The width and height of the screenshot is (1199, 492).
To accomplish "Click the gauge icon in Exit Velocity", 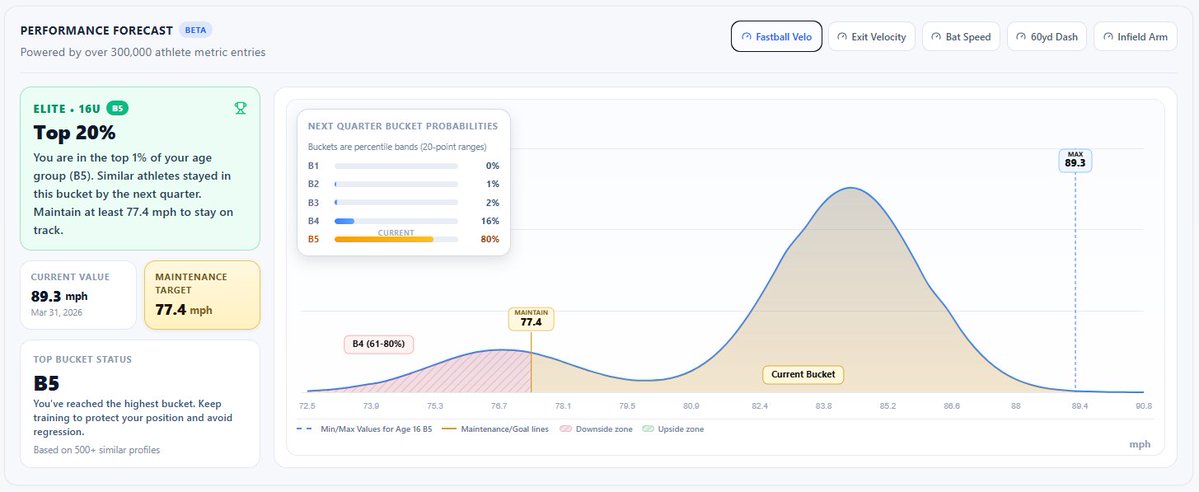I will pyautogui.click(x=842, y=37).
